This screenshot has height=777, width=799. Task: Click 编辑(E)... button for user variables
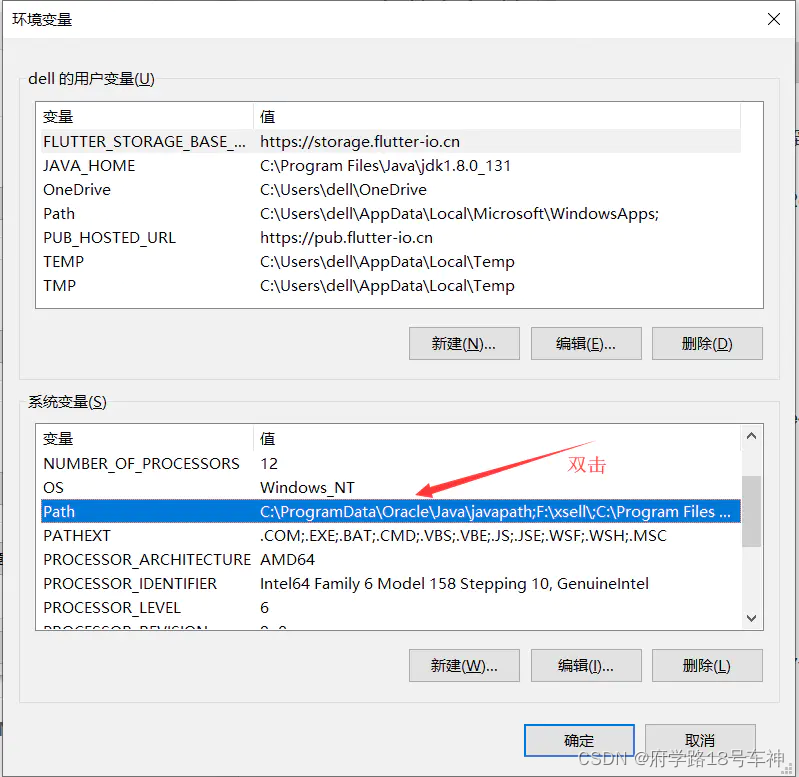click(x=586, y=343)
